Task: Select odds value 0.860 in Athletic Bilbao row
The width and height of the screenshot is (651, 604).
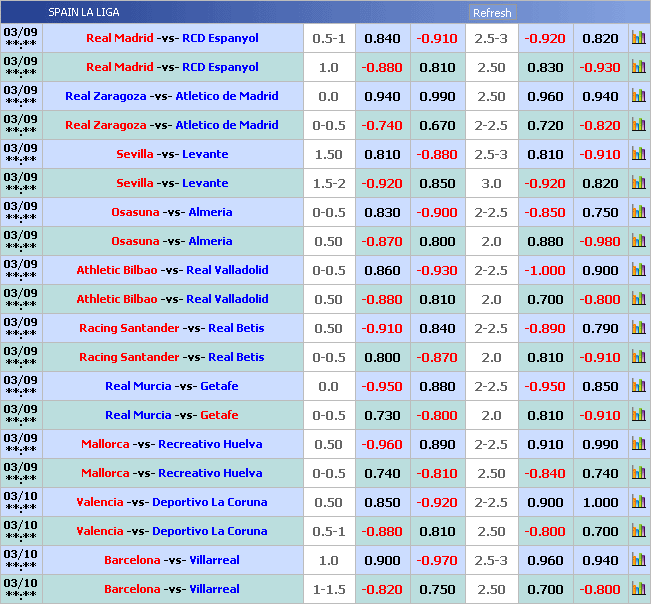Action: (x=382, y=271)
